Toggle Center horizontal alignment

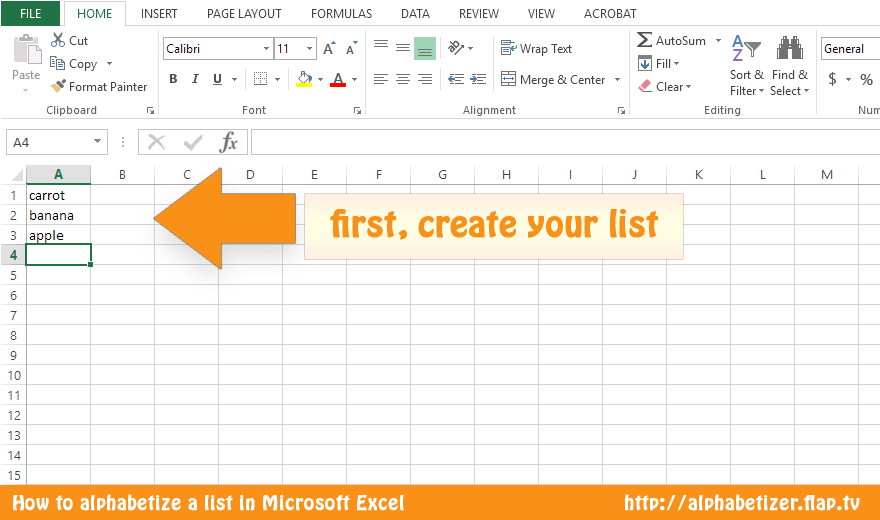pos(403,79)
